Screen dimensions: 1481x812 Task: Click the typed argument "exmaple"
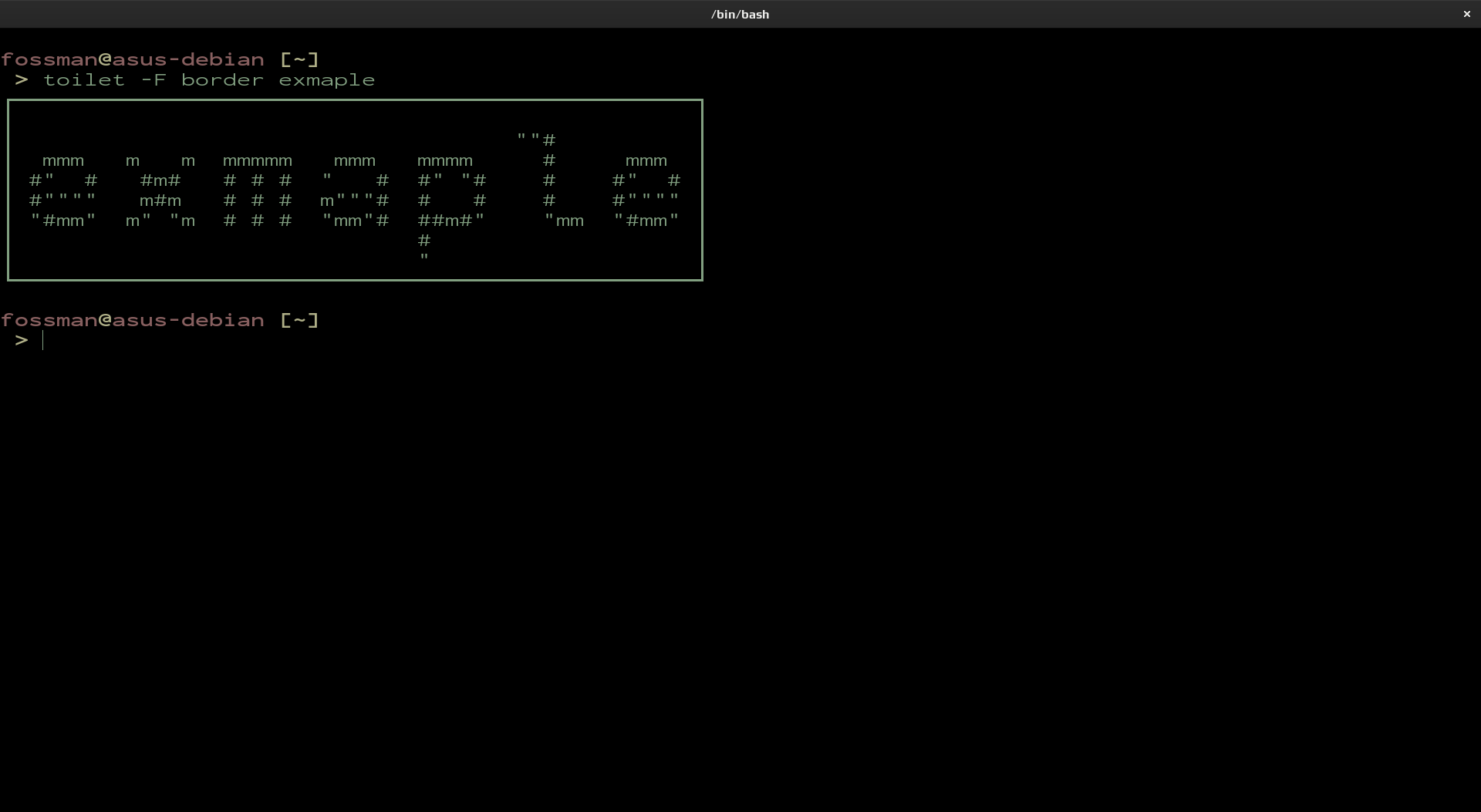327,80
